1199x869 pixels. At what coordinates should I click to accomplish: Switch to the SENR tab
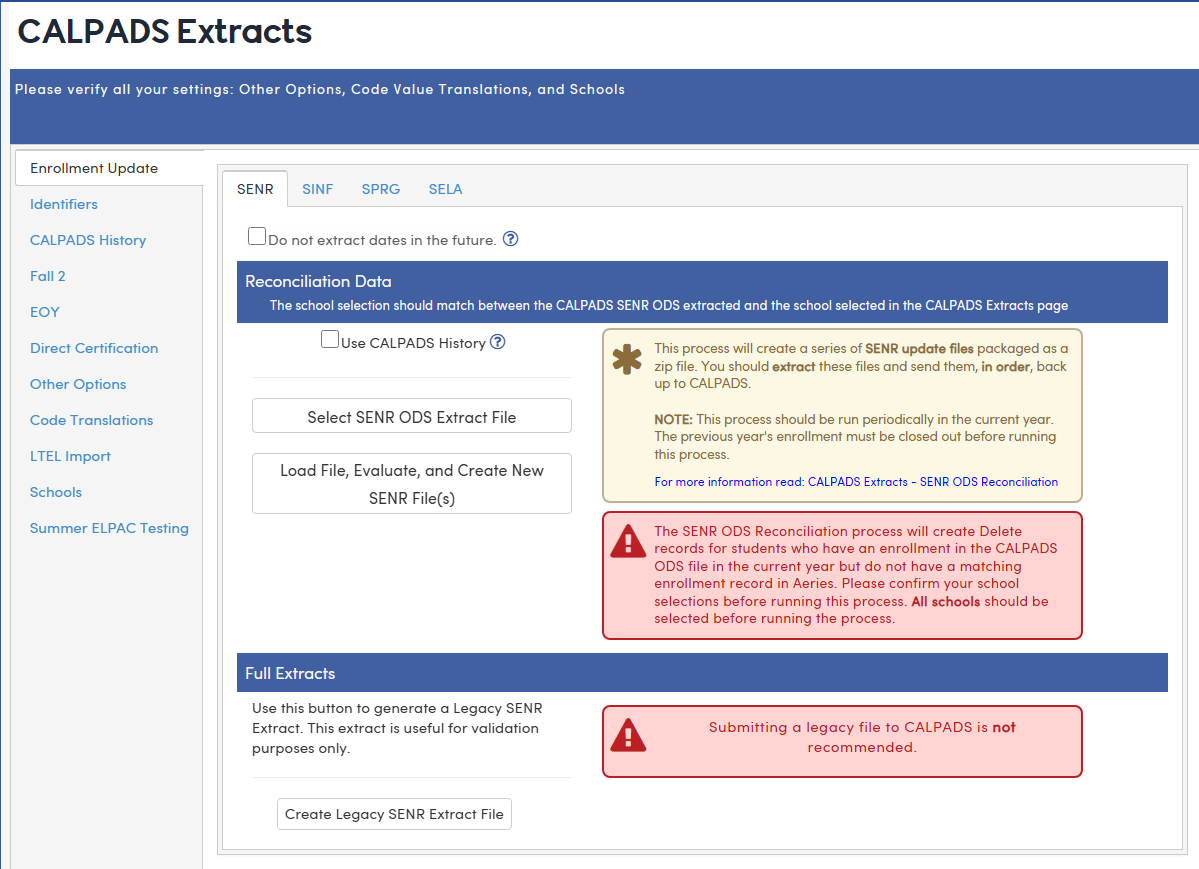pyautogui.click(x=255, y=189)
